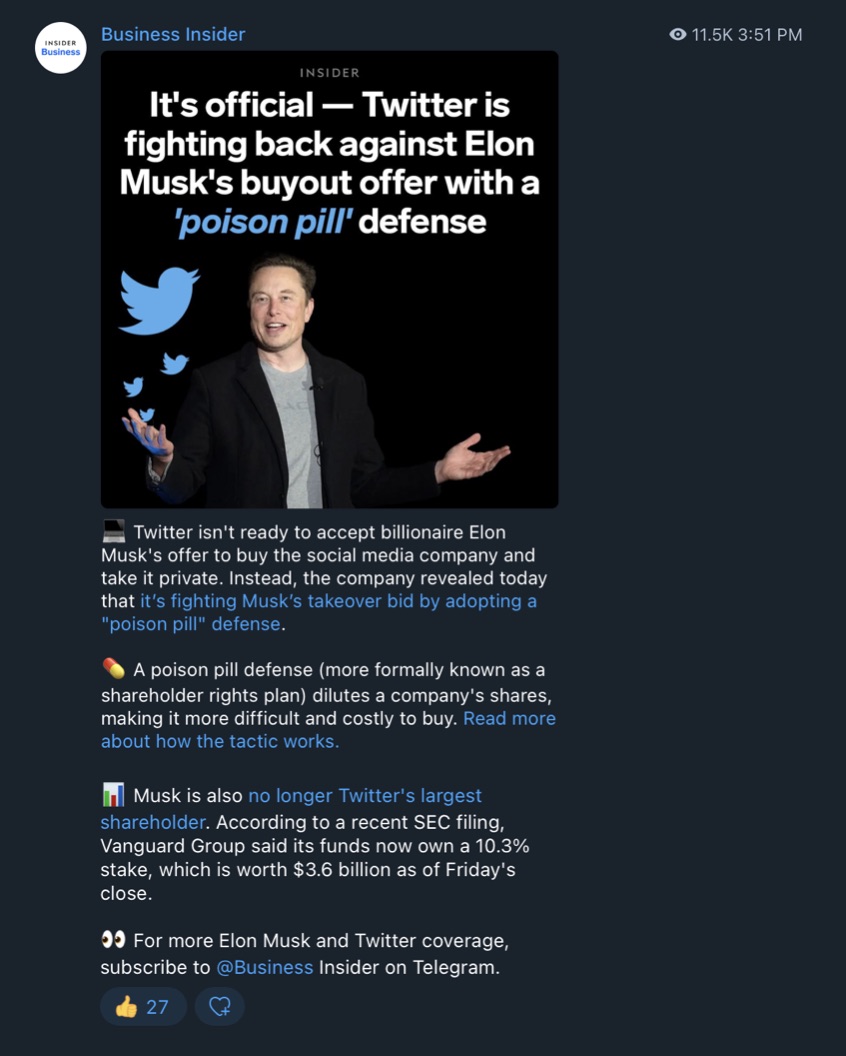
Task: Click the bar chart emoji near "Musk is also"
Action: (114, 795)
